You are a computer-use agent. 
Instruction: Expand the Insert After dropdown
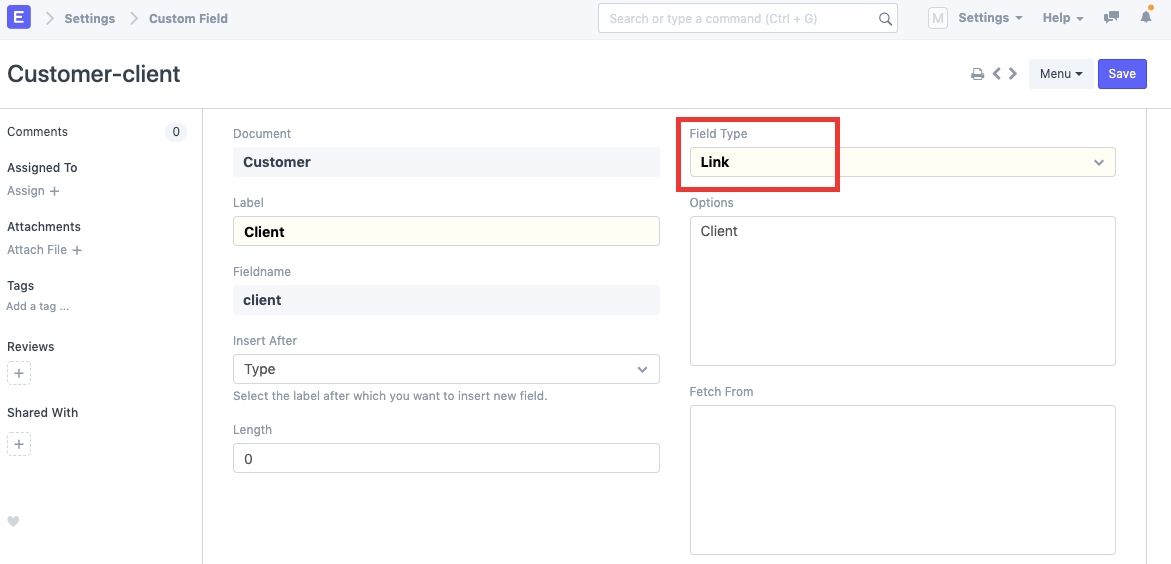tap(446, 369)
